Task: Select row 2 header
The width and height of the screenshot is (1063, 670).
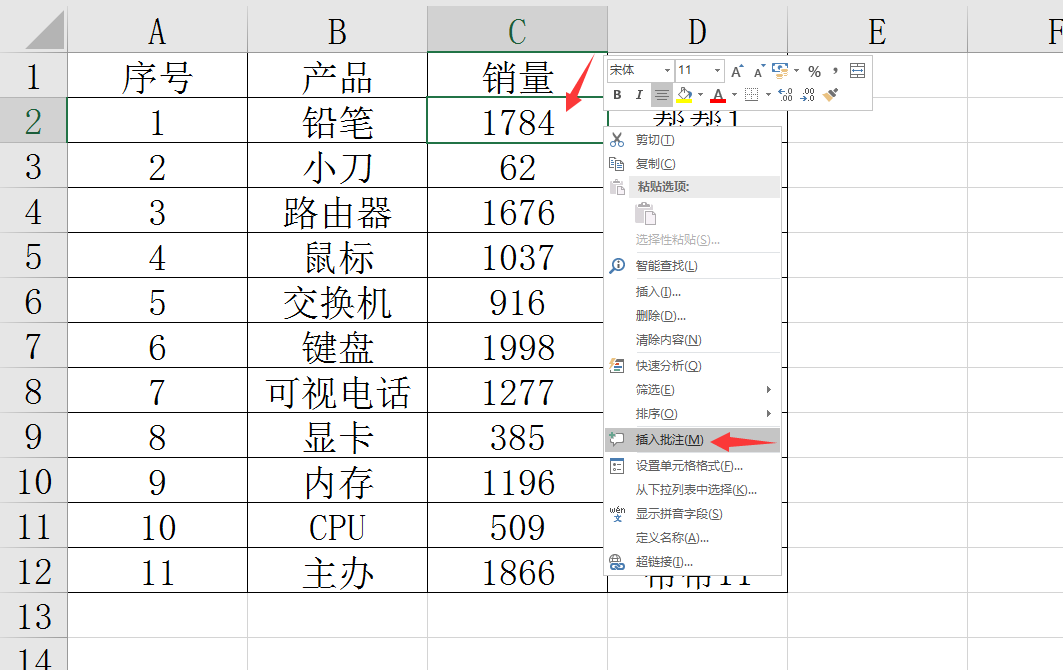Action: click(33, 120)
